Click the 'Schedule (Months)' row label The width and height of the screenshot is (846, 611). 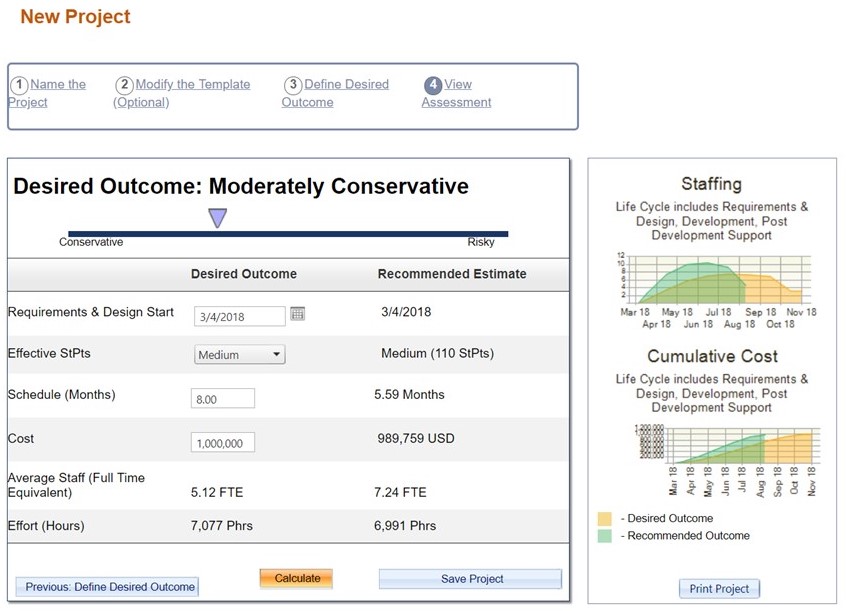point(62,395)
